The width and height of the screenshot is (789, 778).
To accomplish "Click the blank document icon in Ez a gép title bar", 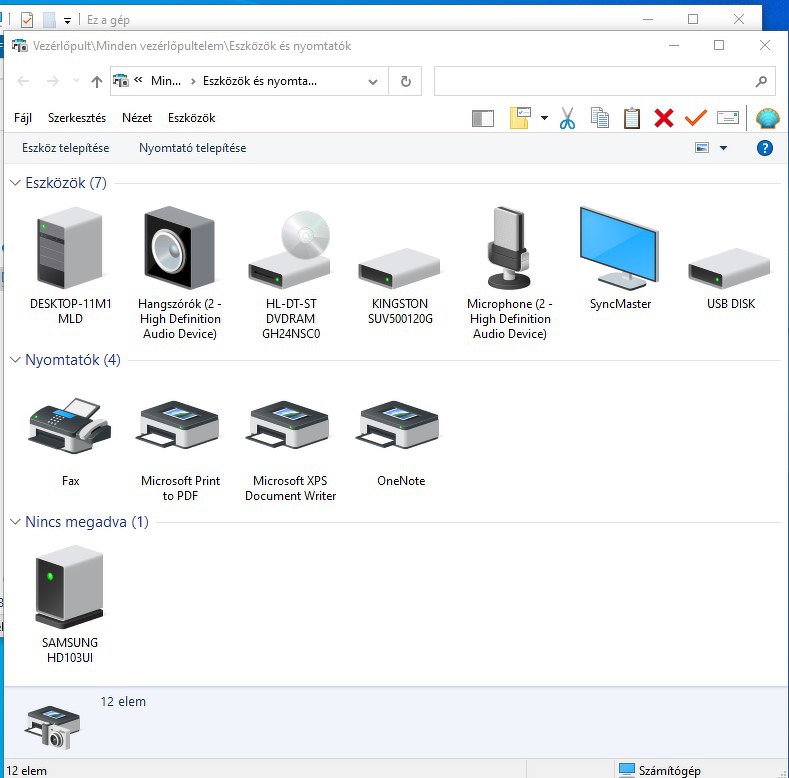I will pos(49,20).
